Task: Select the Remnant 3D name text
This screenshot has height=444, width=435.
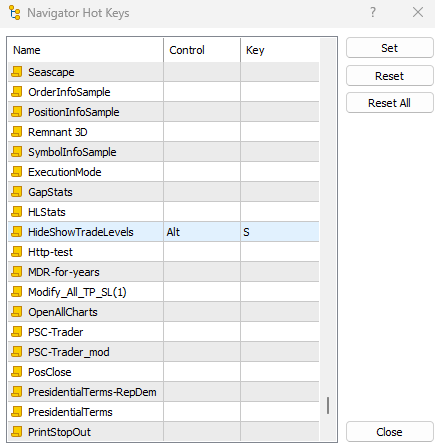Action: tap(58, 132)
